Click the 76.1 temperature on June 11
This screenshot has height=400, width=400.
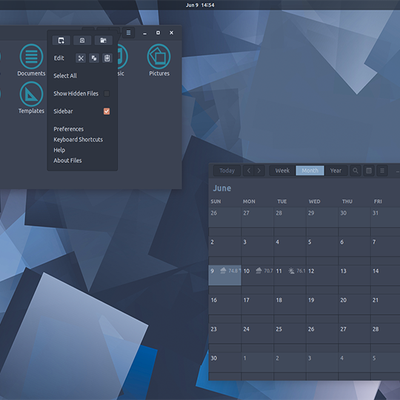[301, 271]
